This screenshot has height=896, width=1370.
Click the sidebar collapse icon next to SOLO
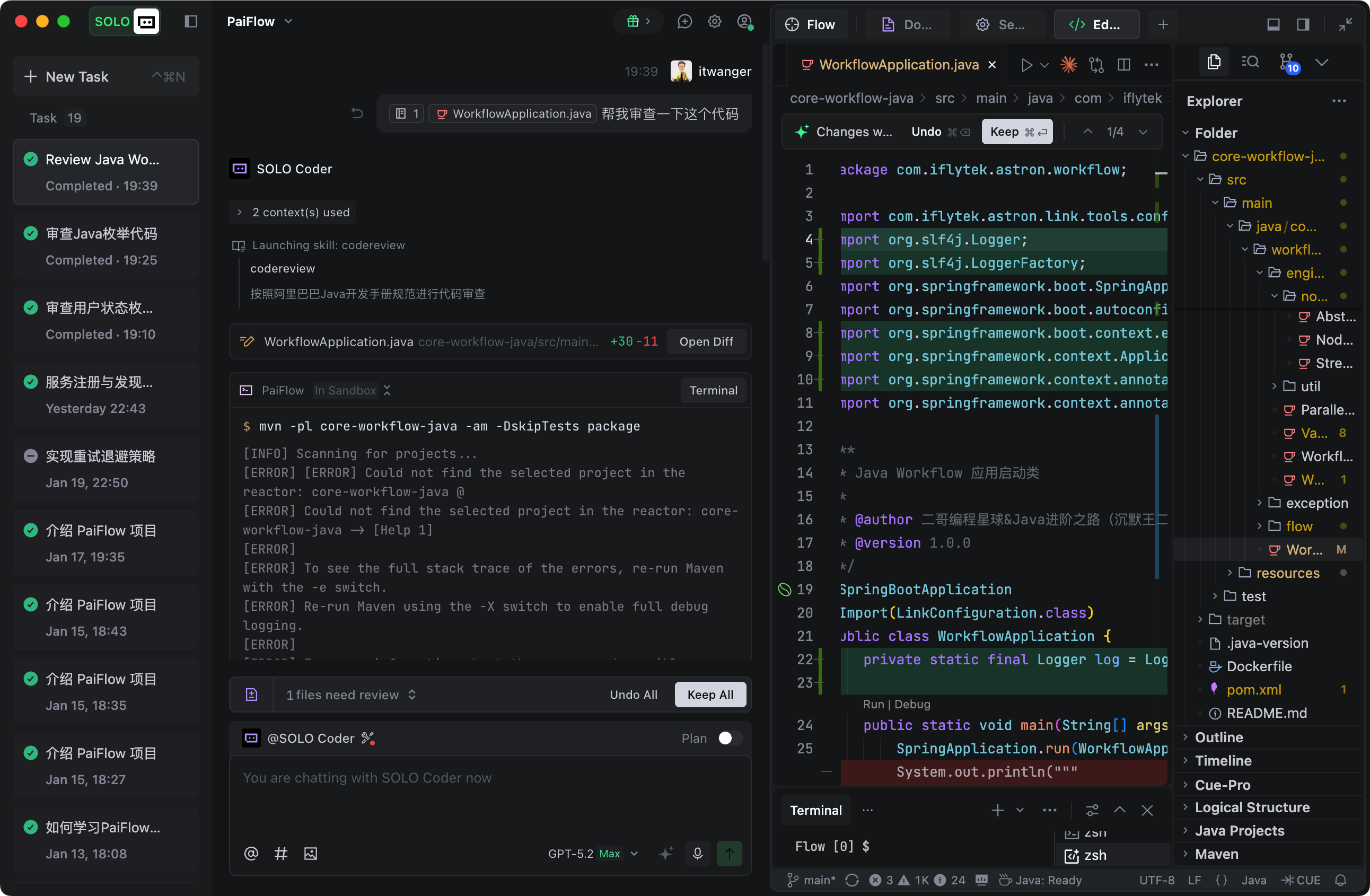(190, 21)
